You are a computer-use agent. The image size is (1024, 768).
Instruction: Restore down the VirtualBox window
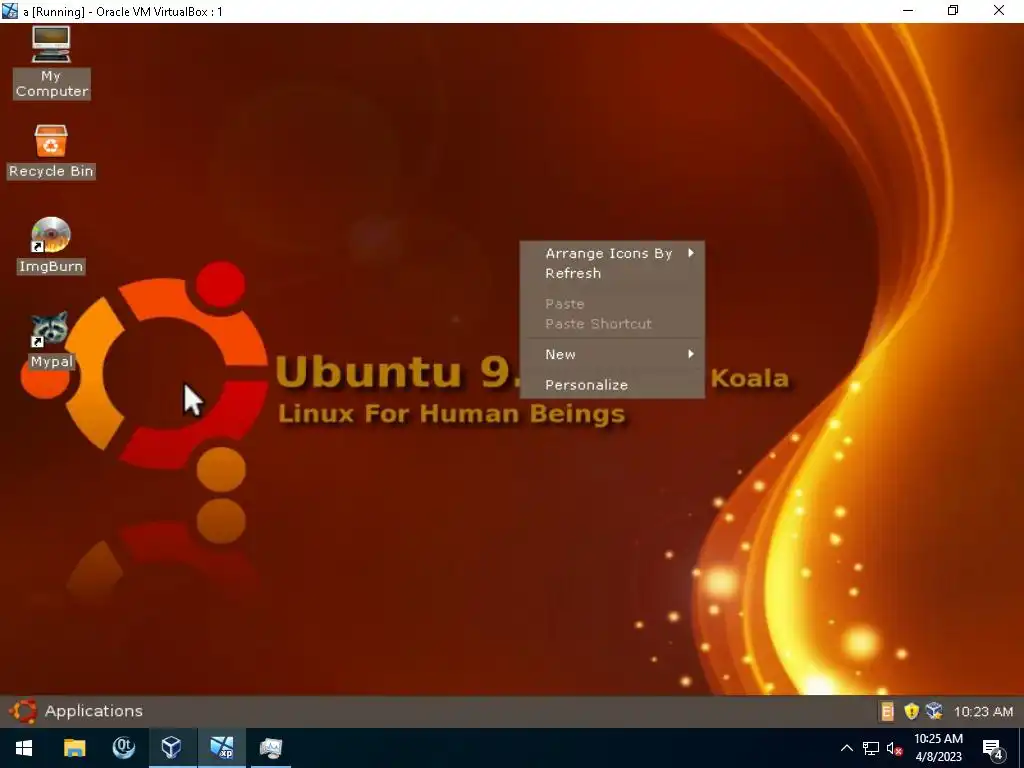[953, 10]
